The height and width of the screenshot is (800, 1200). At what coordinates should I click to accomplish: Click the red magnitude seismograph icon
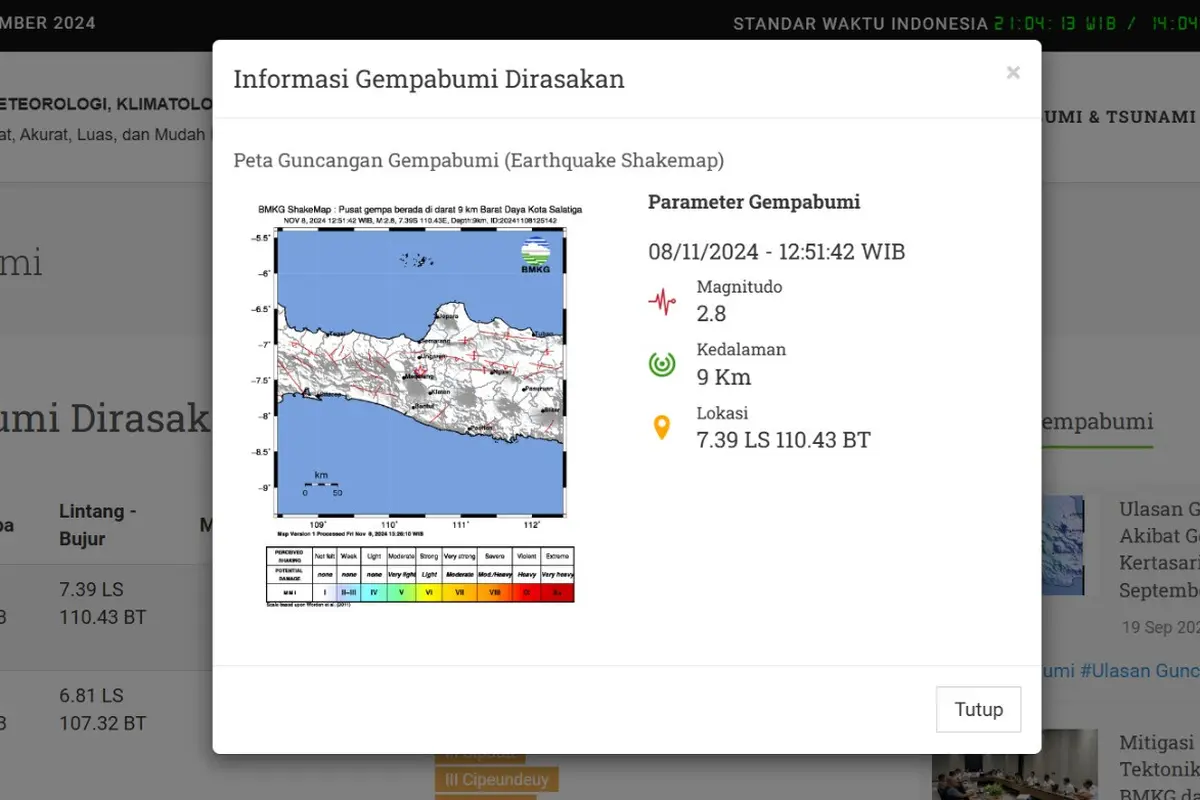point(661,301)
